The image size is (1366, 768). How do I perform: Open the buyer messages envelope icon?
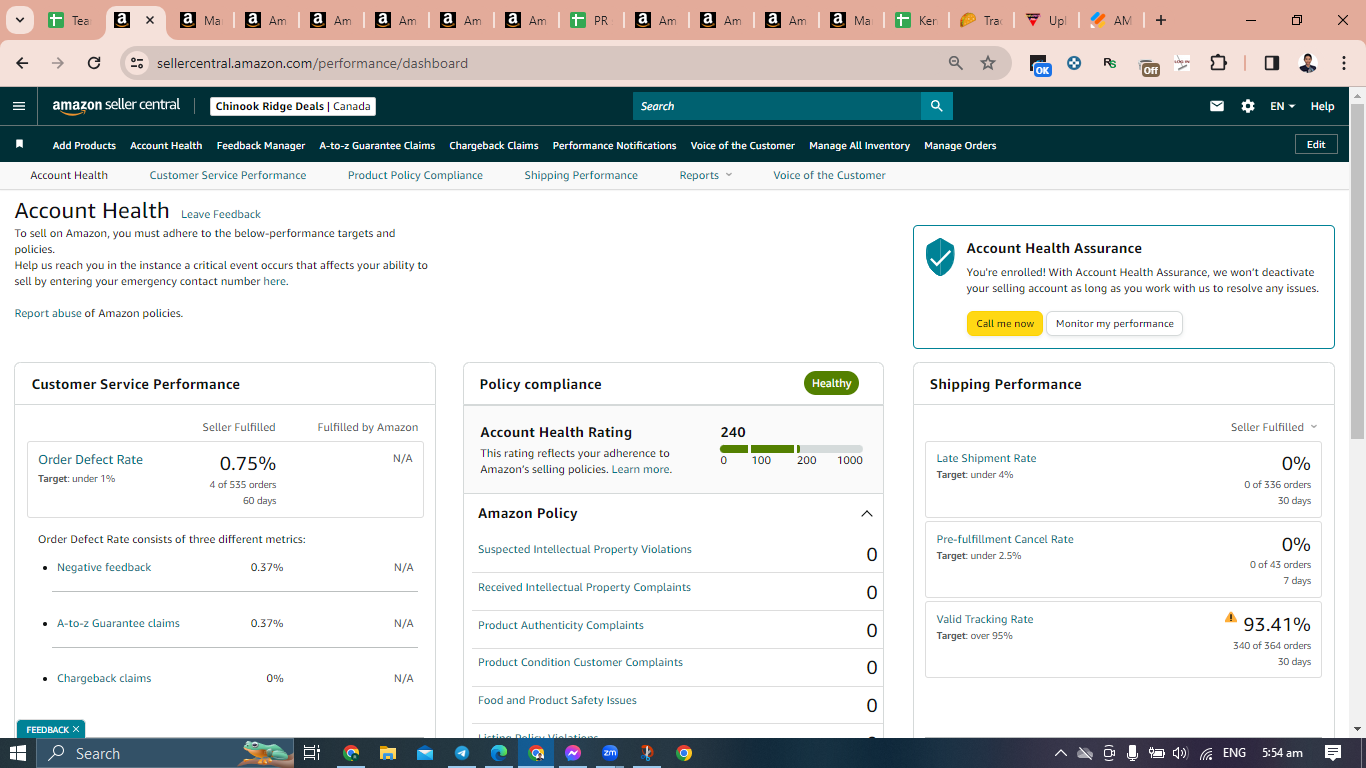click(x=1217, y=106)
